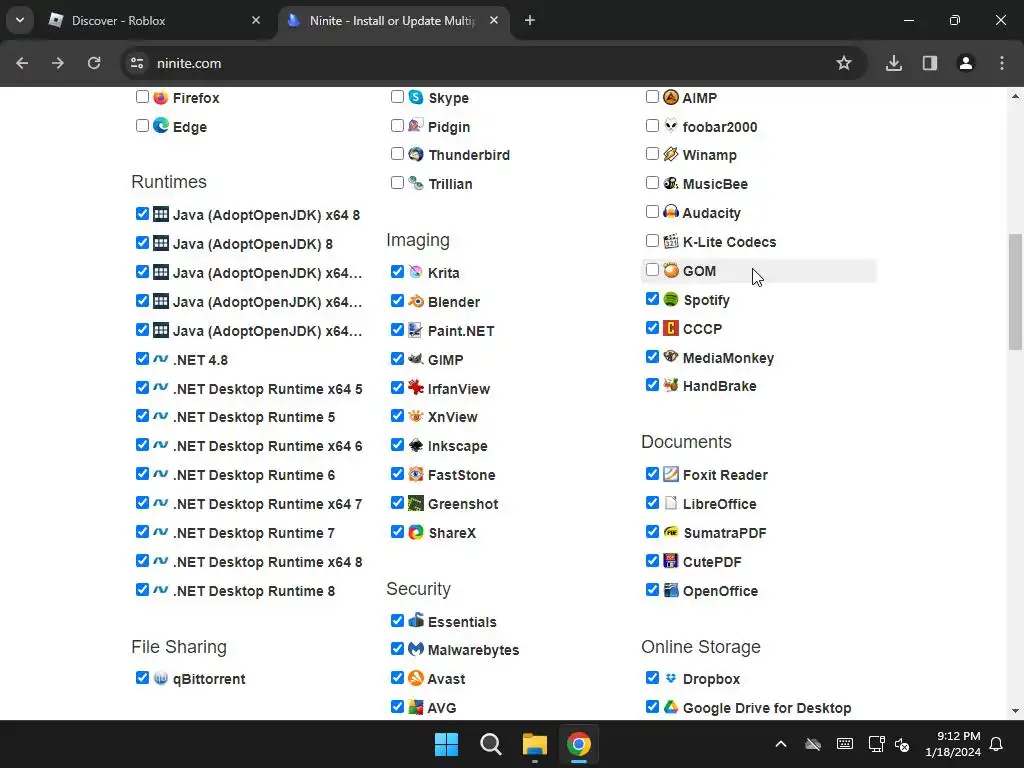
Task: Click the ninite.com address bar
Action: pyautogui.click(x=494, y=63)
